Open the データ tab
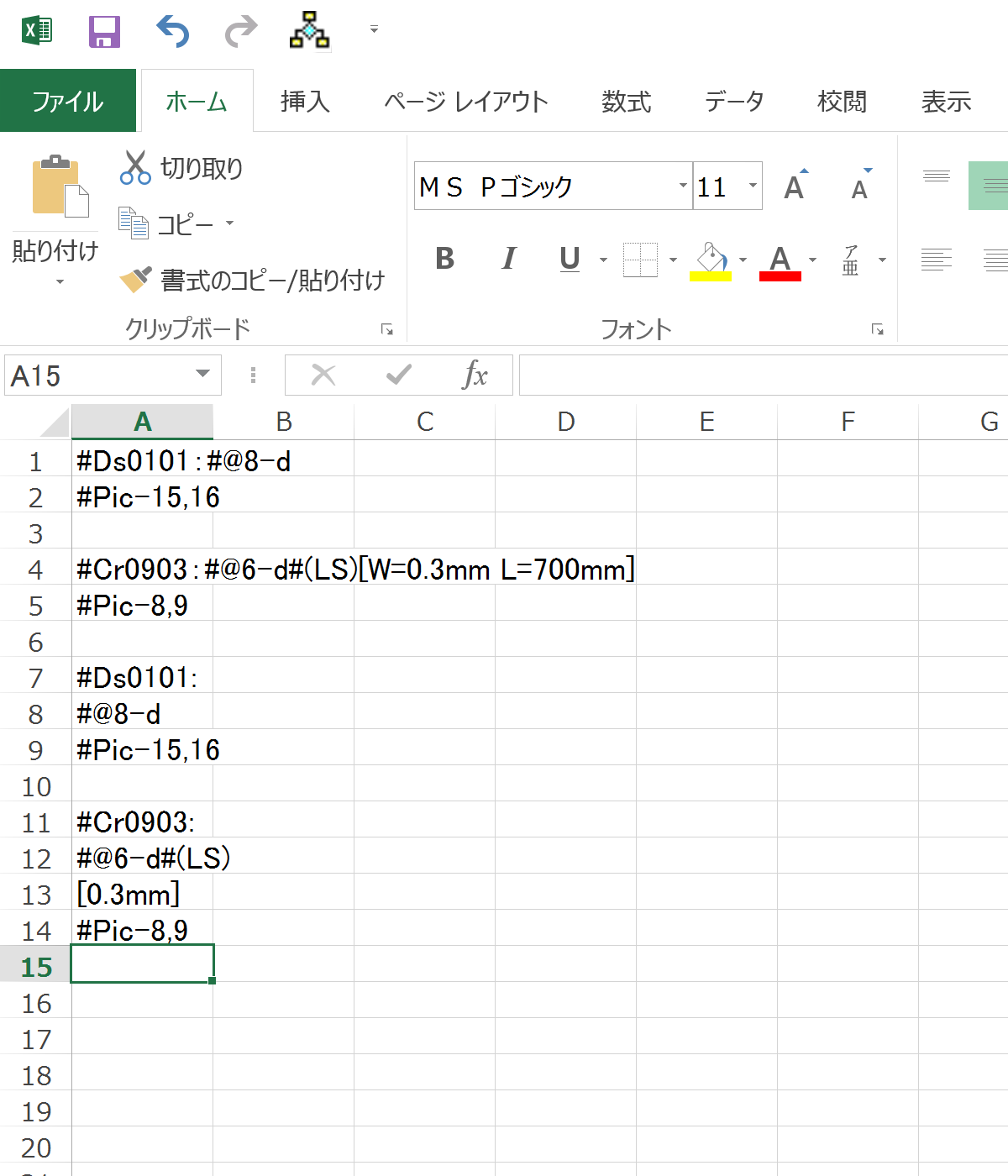The width and height of the screenshot is (1008, 1176). (x=734, y=102)
